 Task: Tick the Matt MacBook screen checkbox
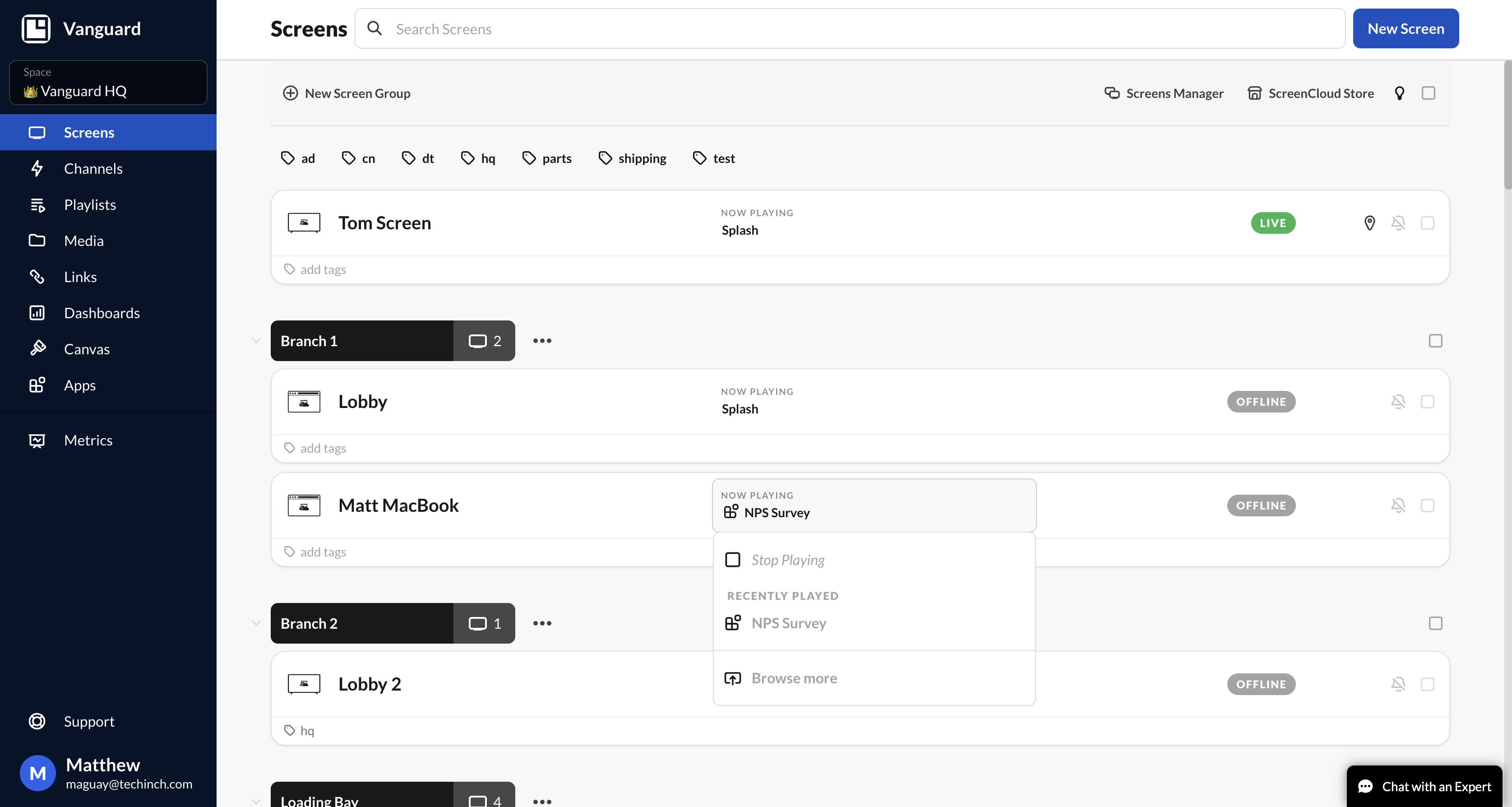(x=1428, y=506)
